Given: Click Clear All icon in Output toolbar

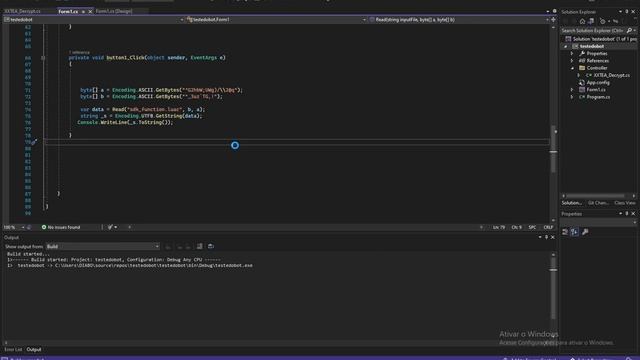Looking at the screenshot, I should pos(199,247).
